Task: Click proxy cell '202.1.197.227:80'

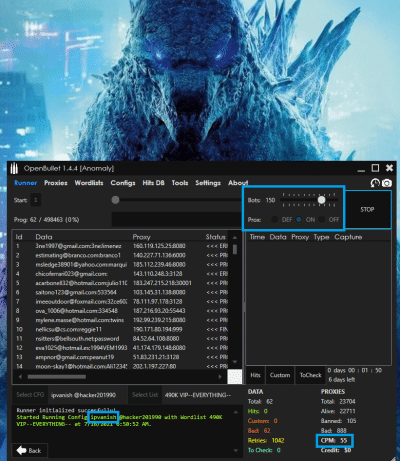Action: click(x=155, y=366)
